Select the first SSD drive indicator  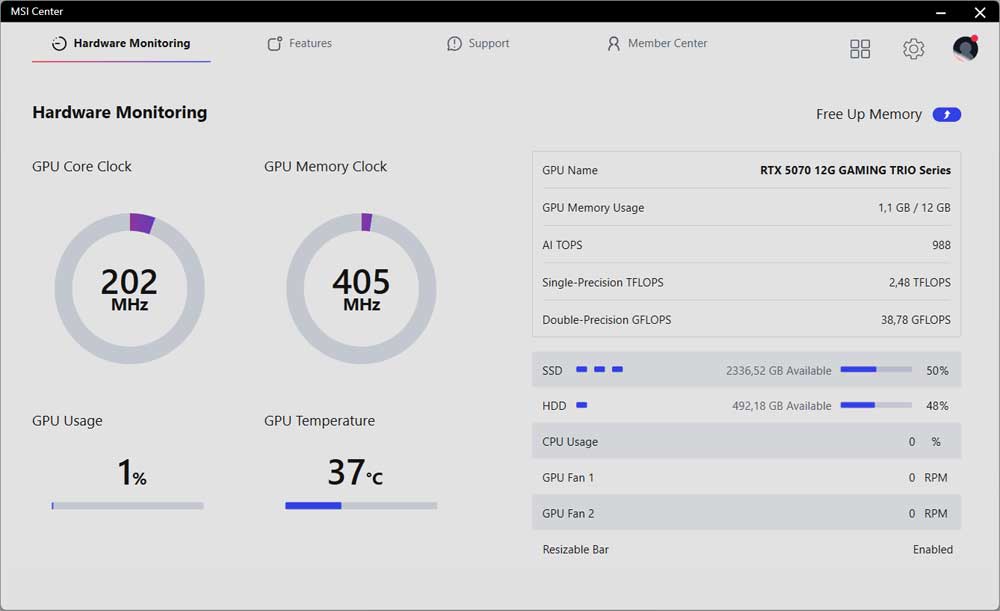click(x=582, y=369)
